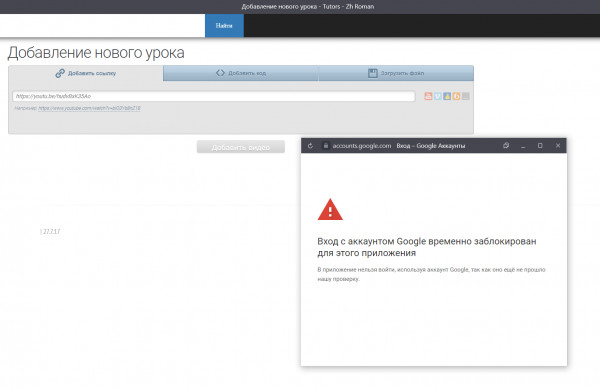The height and width of the screenshot is (388, 600).
Task: Click the light-blue Vimeo source icon
Action: (x=438, y=96)
